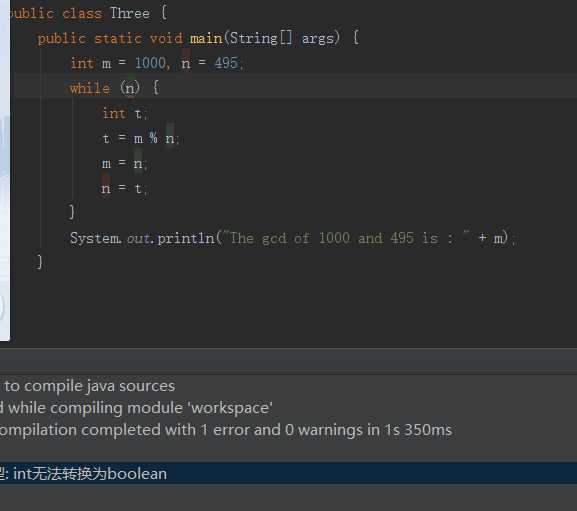Click the 'System' identifier in println line
The width and height of the screenshot is (577, 511).
point(95,238)
